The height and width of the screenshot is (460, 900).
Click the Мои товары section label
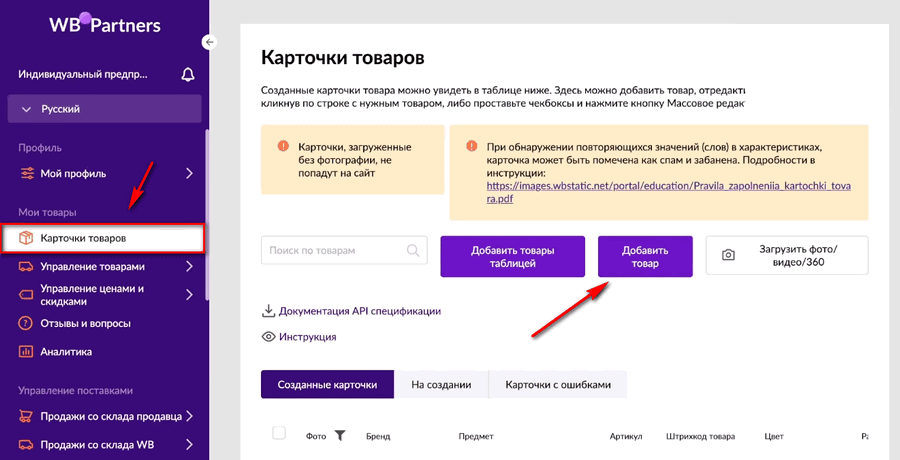47,212
